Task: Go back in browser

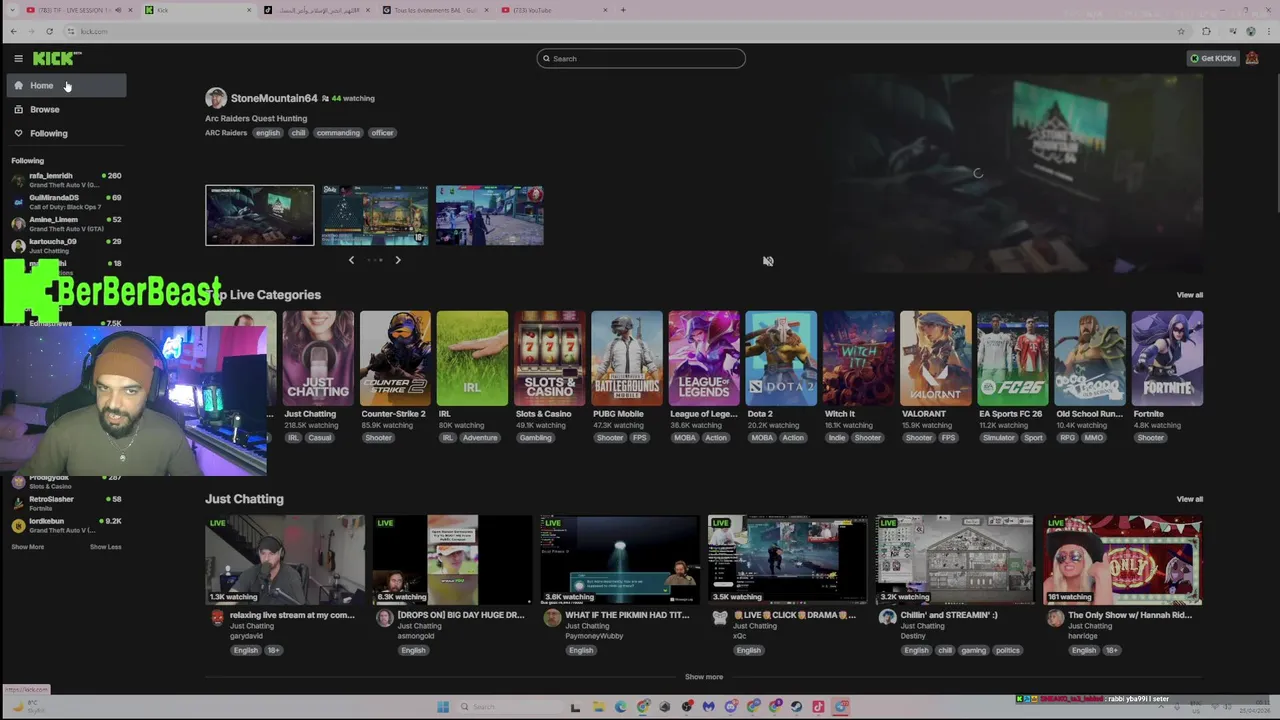Action: pyautogui.click(x=14, y=31)
